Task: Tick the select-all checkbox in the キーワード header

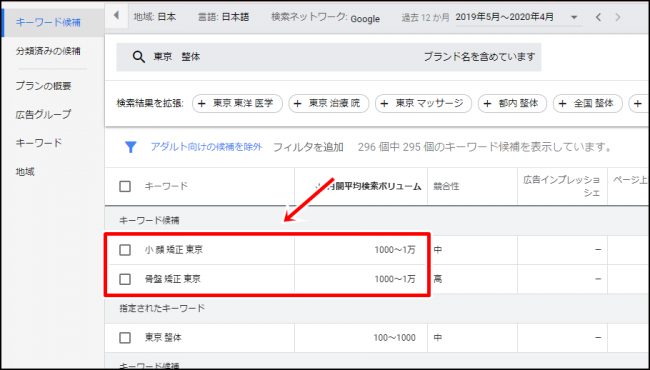Action: 125,186
